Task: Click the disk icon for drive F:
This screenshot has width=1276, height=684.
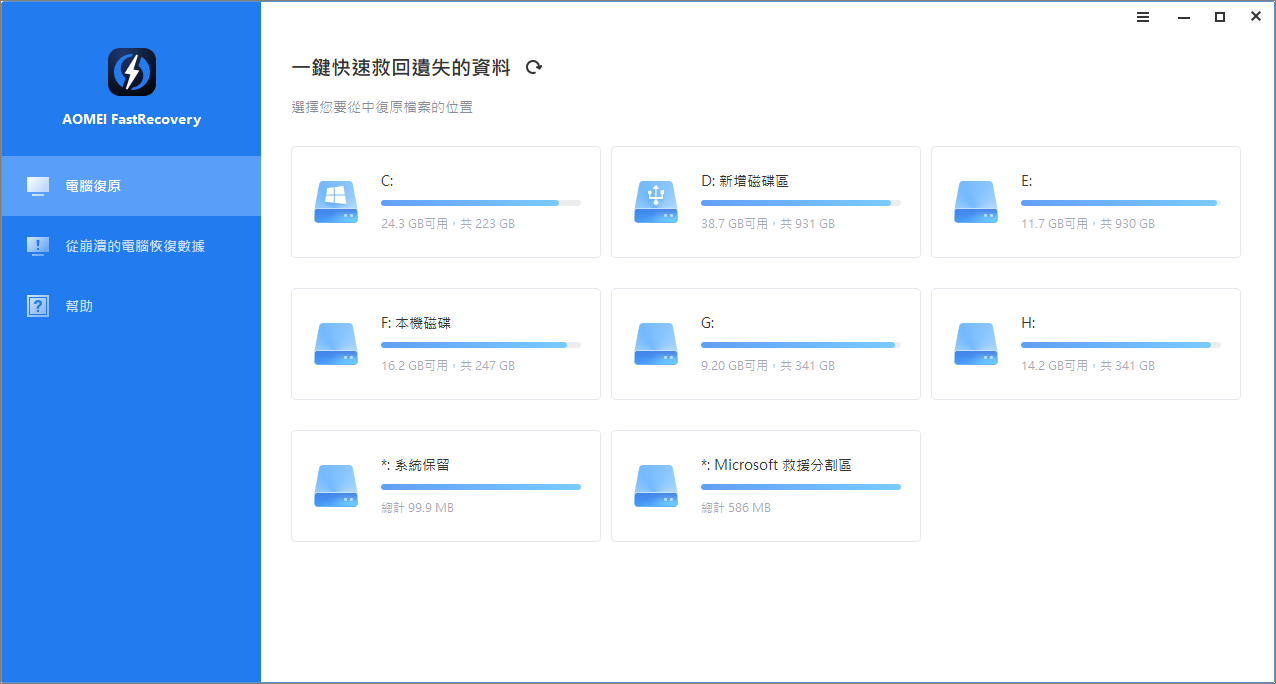Action: point(336,344)
